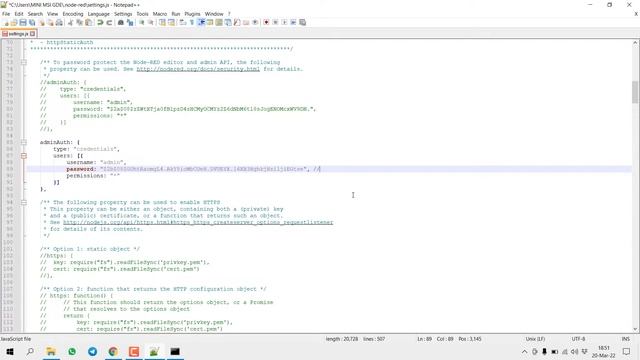640x360 pixels.
Task: Click the scrollbar up arrow
Action: pyautogui.click(x=635, y=42)
